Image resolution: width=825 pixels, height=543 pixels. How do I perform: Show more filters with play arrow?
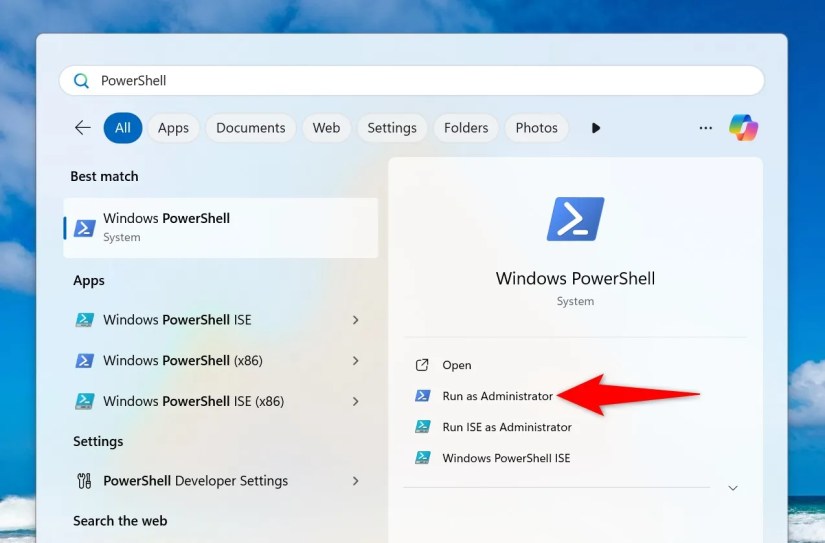(596, 128)
